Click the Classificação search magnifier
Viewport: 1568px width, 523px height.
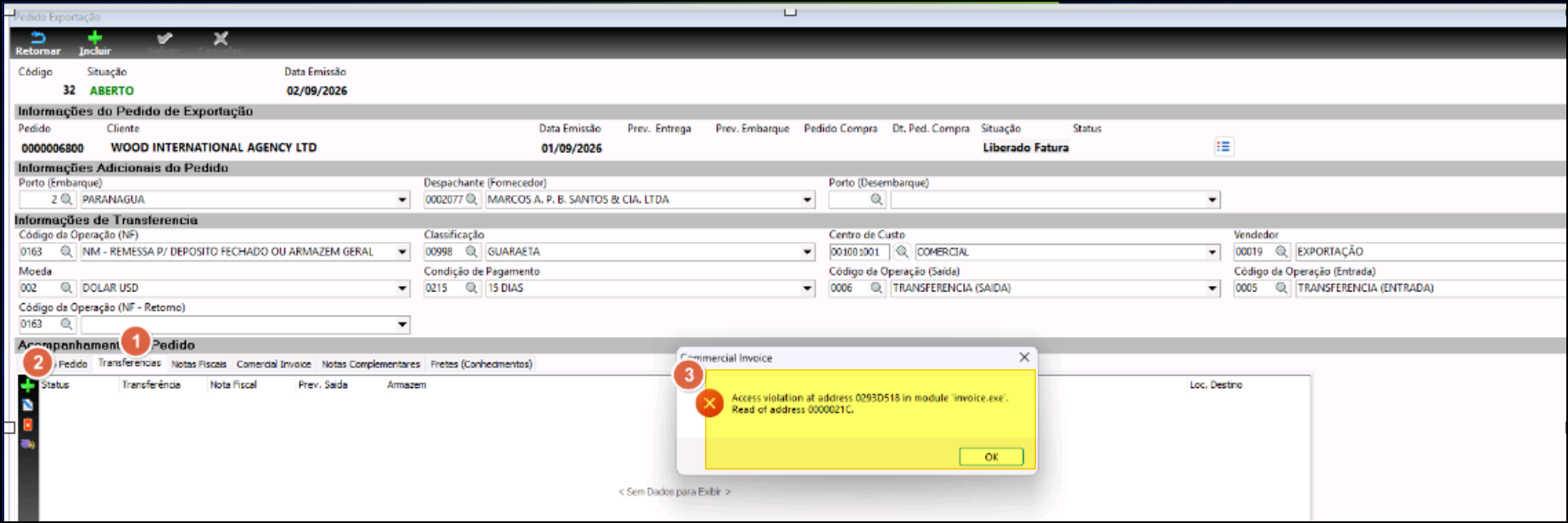click(x=472, y=252)
